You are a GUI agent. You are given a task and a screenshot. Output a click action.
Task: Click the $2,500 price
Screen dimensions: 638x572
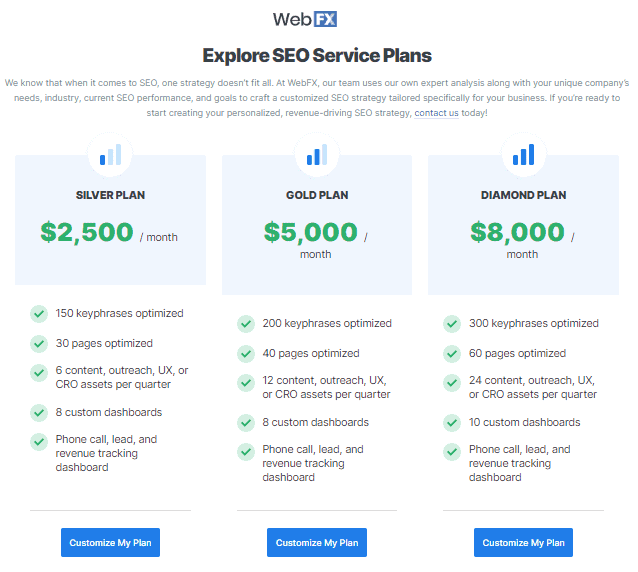point(87,232)
